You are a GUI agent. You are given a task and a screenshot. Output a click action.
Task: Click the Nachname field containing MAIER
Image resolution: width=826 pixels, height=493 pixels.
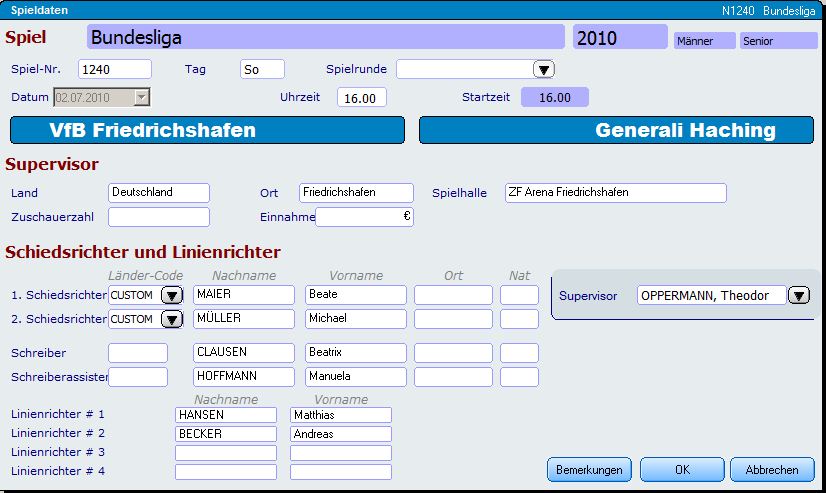243,295
